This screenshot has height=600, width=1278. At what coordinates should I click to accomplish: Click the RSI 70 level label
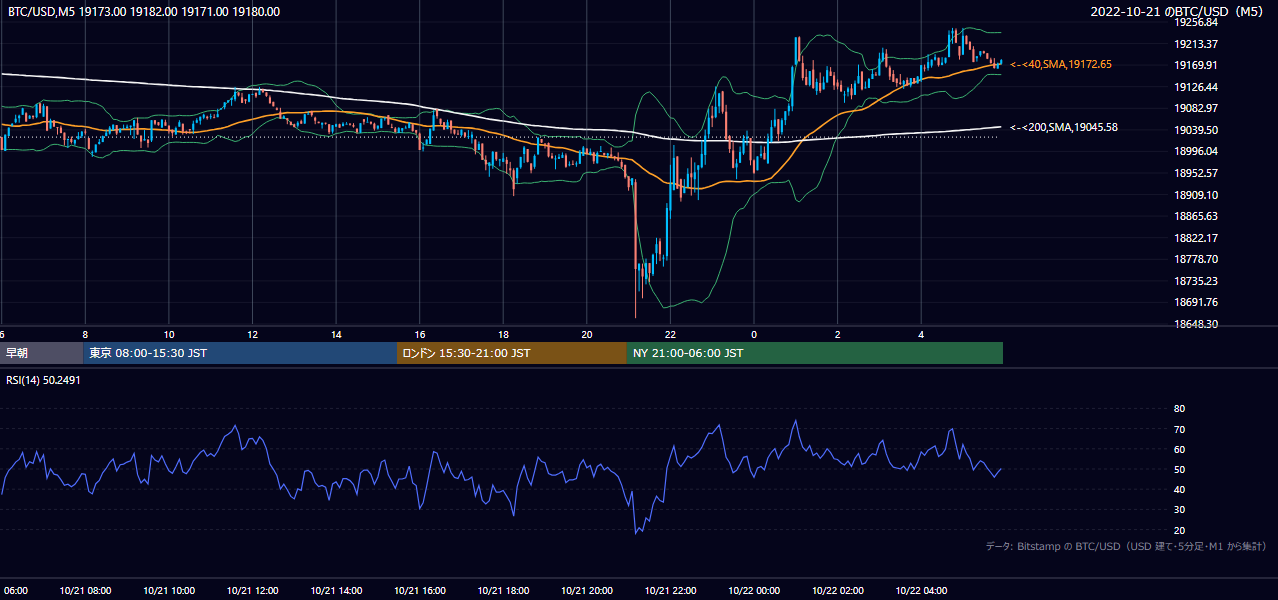(1179, 429)
